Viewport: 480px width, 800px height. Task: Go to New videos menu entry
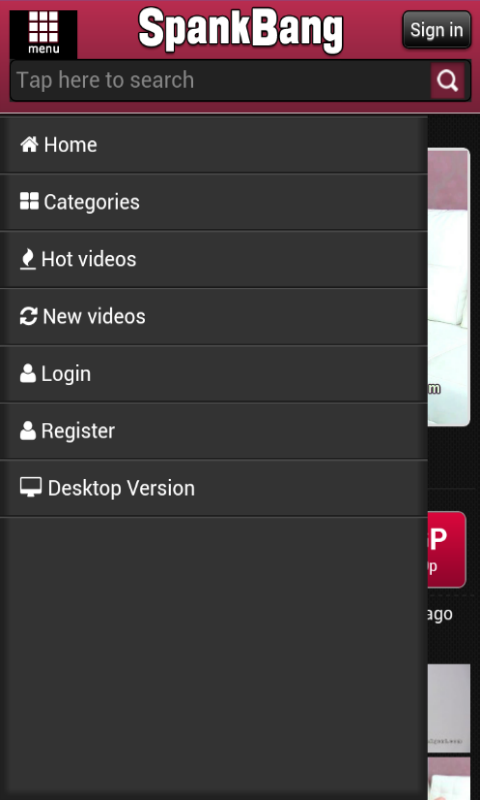214,317
